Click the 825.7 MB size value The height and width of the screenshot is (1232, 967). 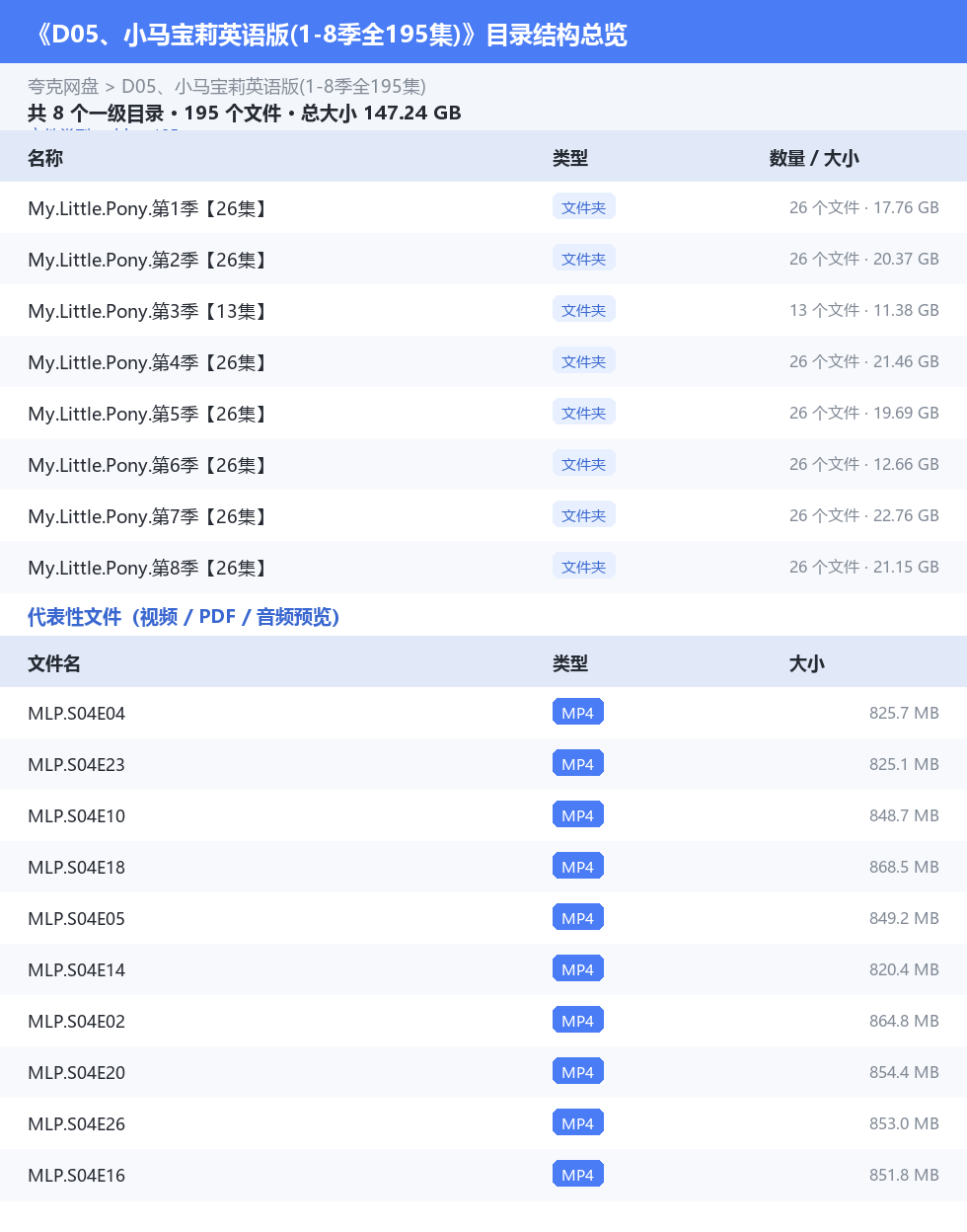click(904, 713)
